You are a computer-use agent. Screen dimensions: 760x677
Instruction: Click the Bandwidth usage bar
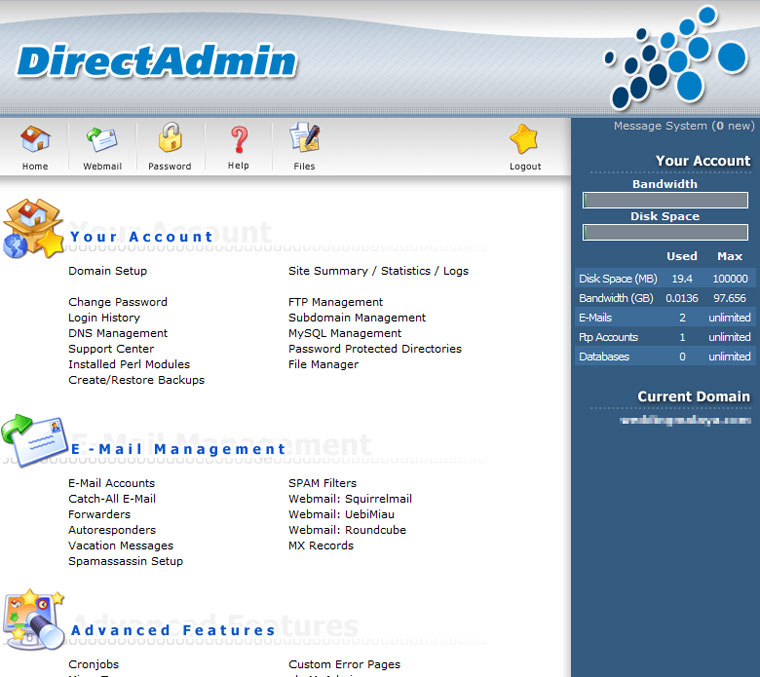pyautogui.click(x=665, y=200)
